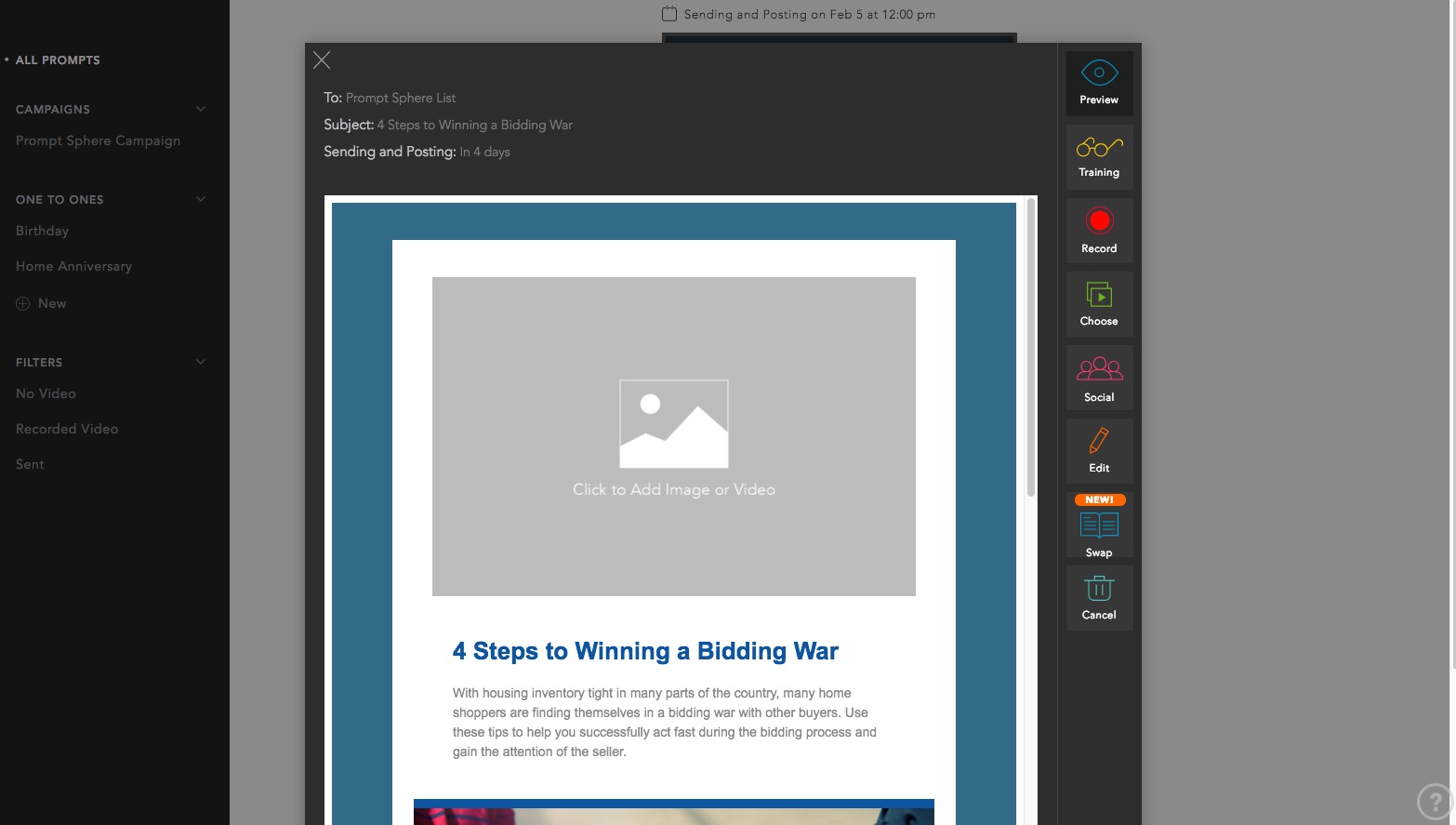Close the email preview with X
The height and width of the screenshot is (825, 1456).
point(322,60)
